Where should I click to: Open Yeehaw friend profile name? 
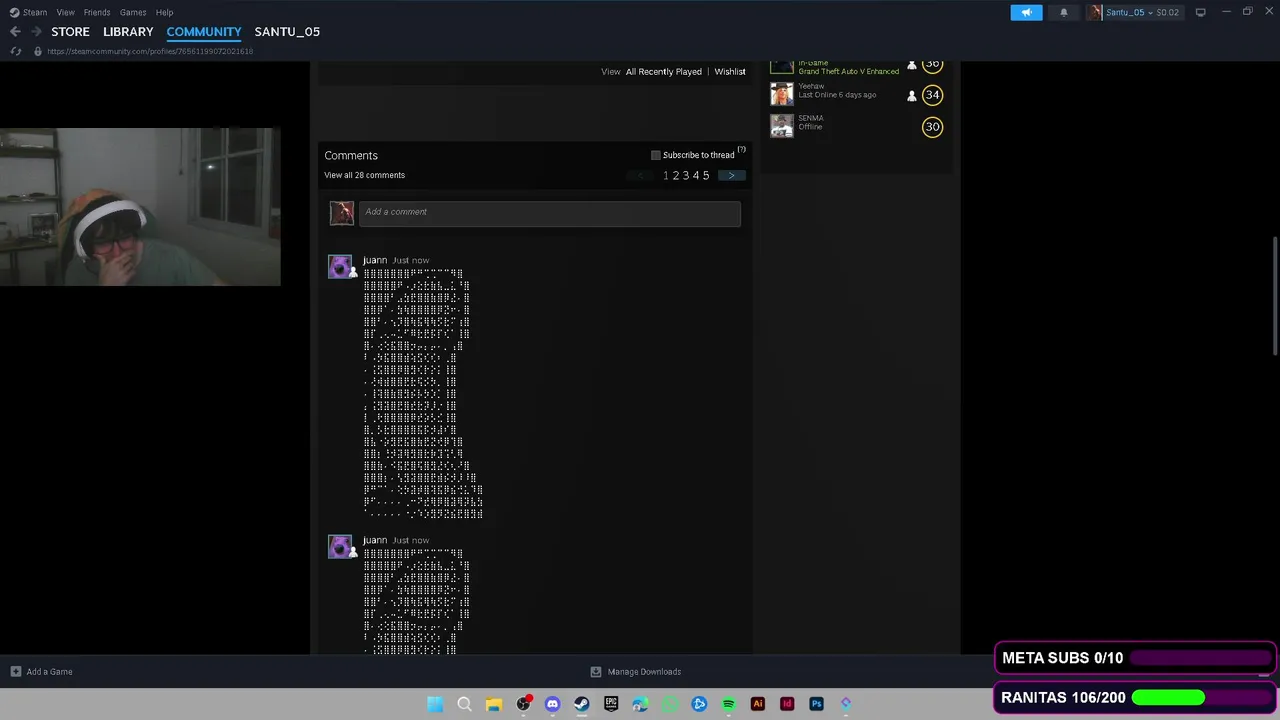pos(811,86)
